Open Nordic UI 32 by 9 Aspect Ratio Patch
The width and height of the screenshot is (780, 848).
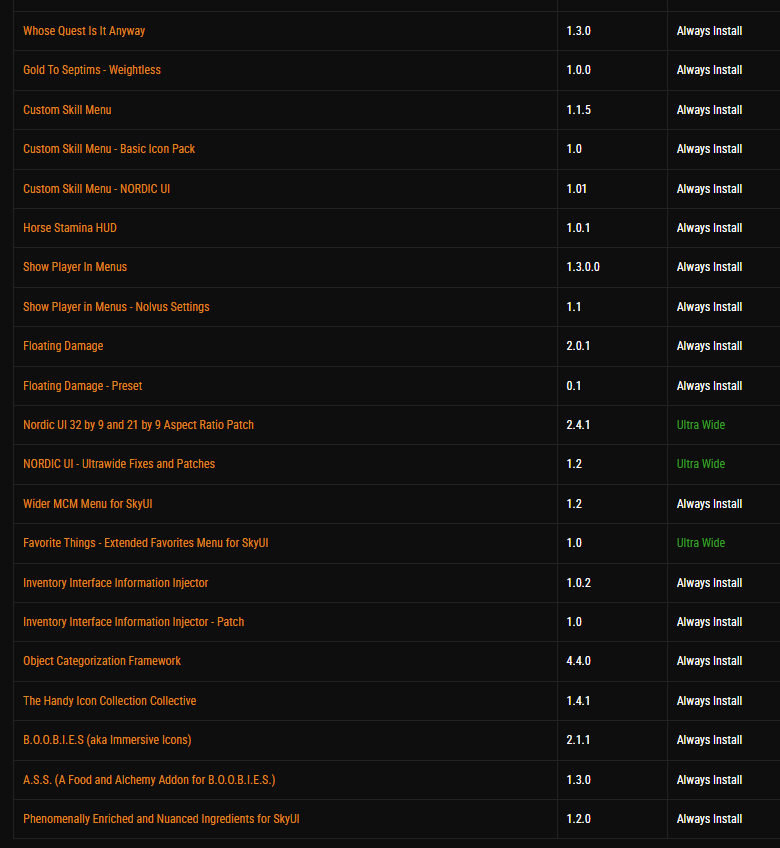tap(138, 425)
